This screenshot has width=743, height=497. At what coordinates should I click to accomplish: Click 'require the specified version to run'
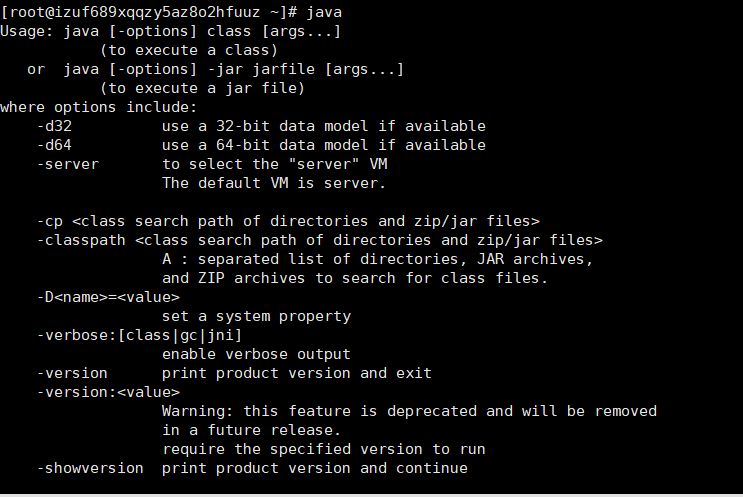pyautogui.click(x=323, y=449)
